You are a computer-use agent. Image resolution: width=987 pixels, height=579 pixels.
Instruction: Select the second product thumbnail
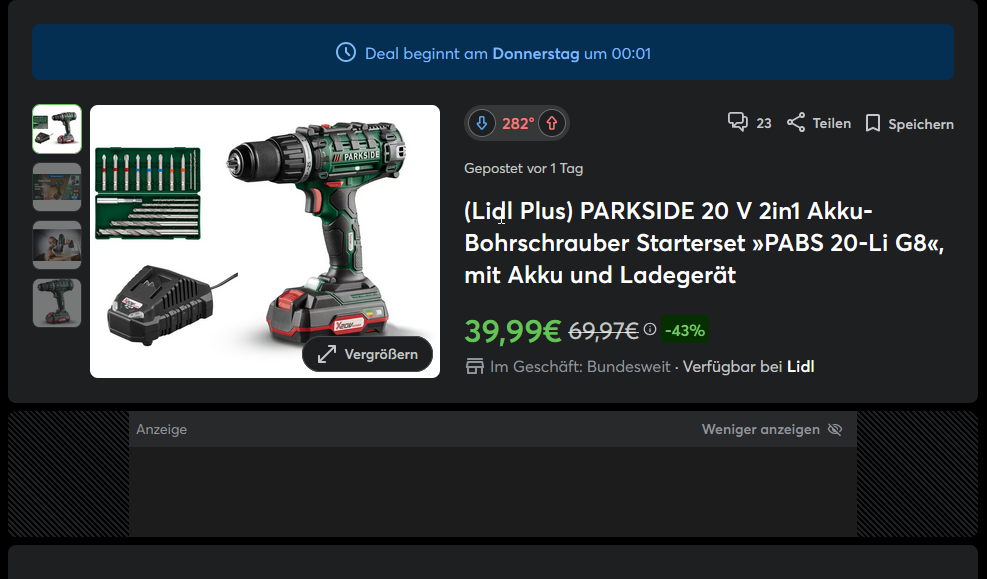coord(57,186)
